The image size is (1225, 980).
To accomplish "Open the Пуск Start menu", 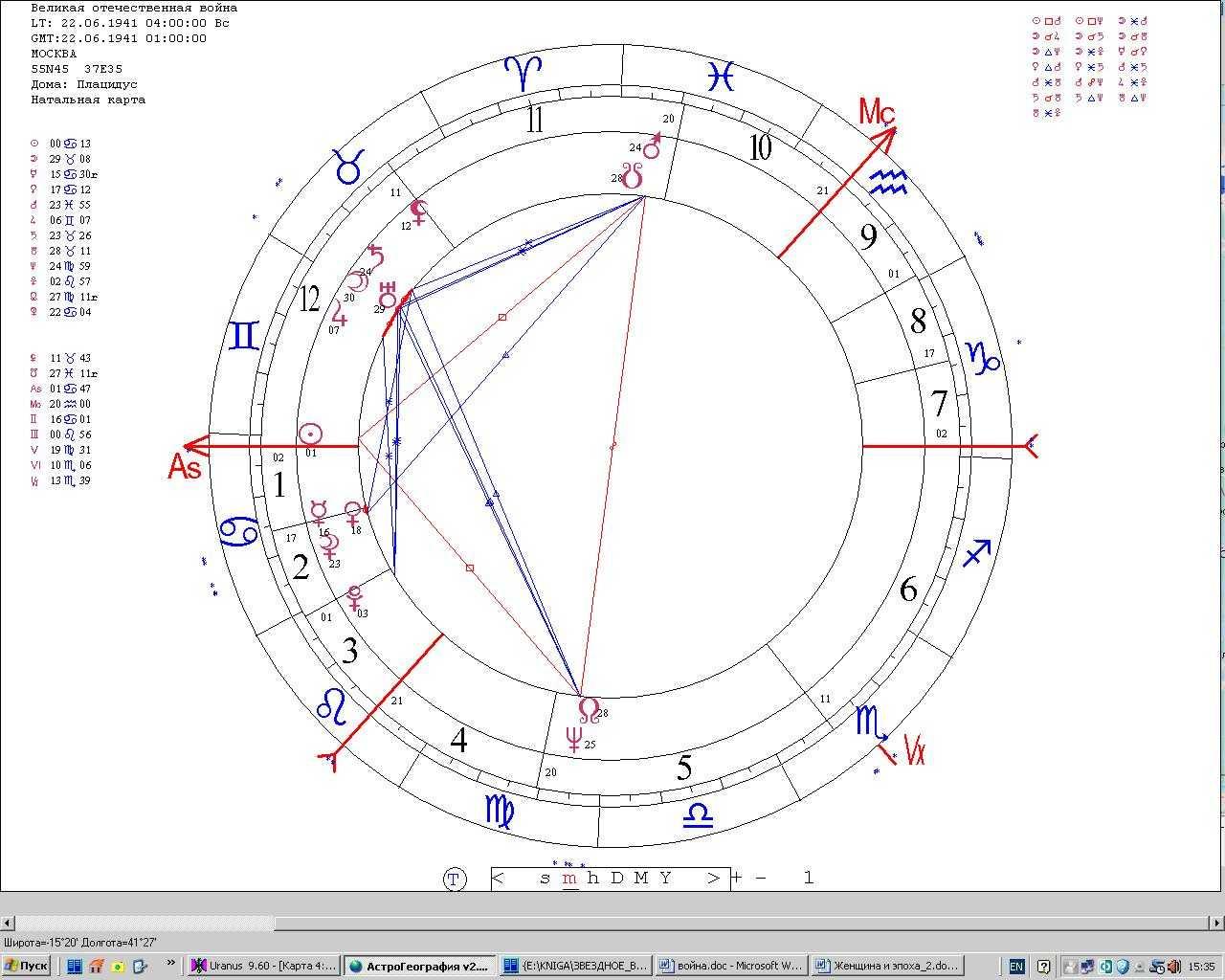I will pyautogui.click(x=27, y=966).
